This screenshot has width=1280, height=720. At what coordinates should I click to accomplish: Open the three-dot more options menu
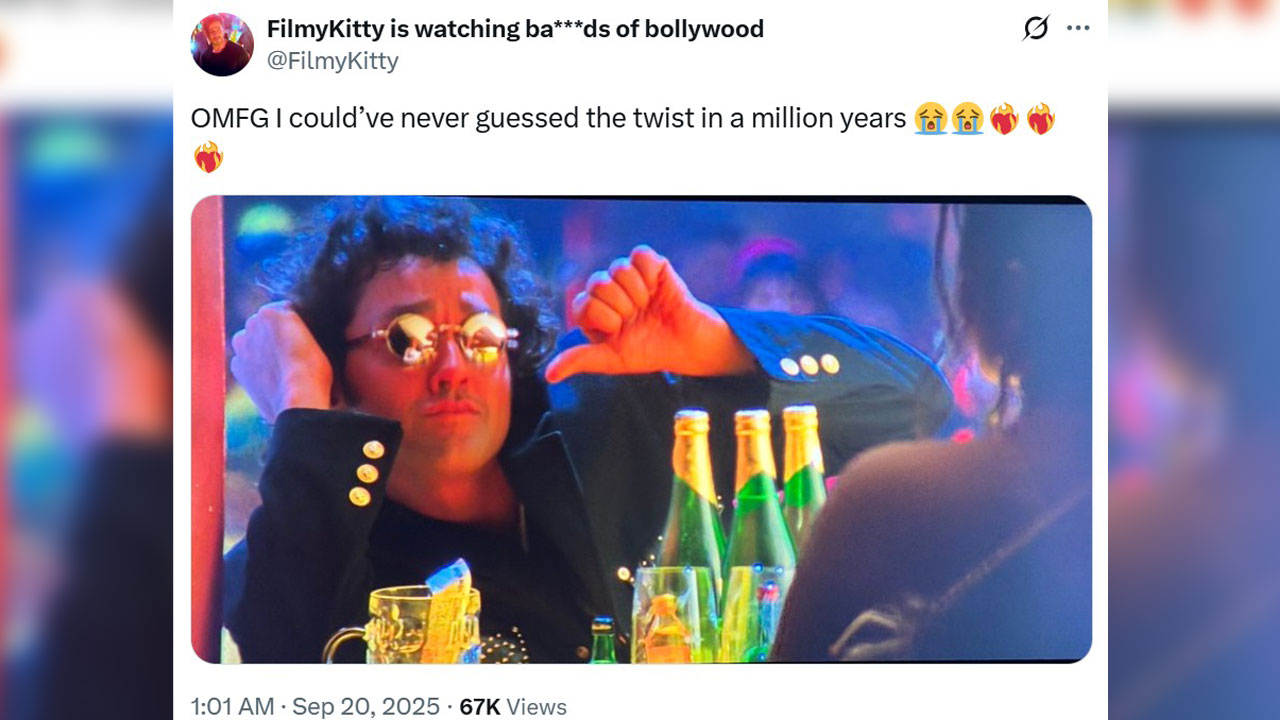[1078, 28]
